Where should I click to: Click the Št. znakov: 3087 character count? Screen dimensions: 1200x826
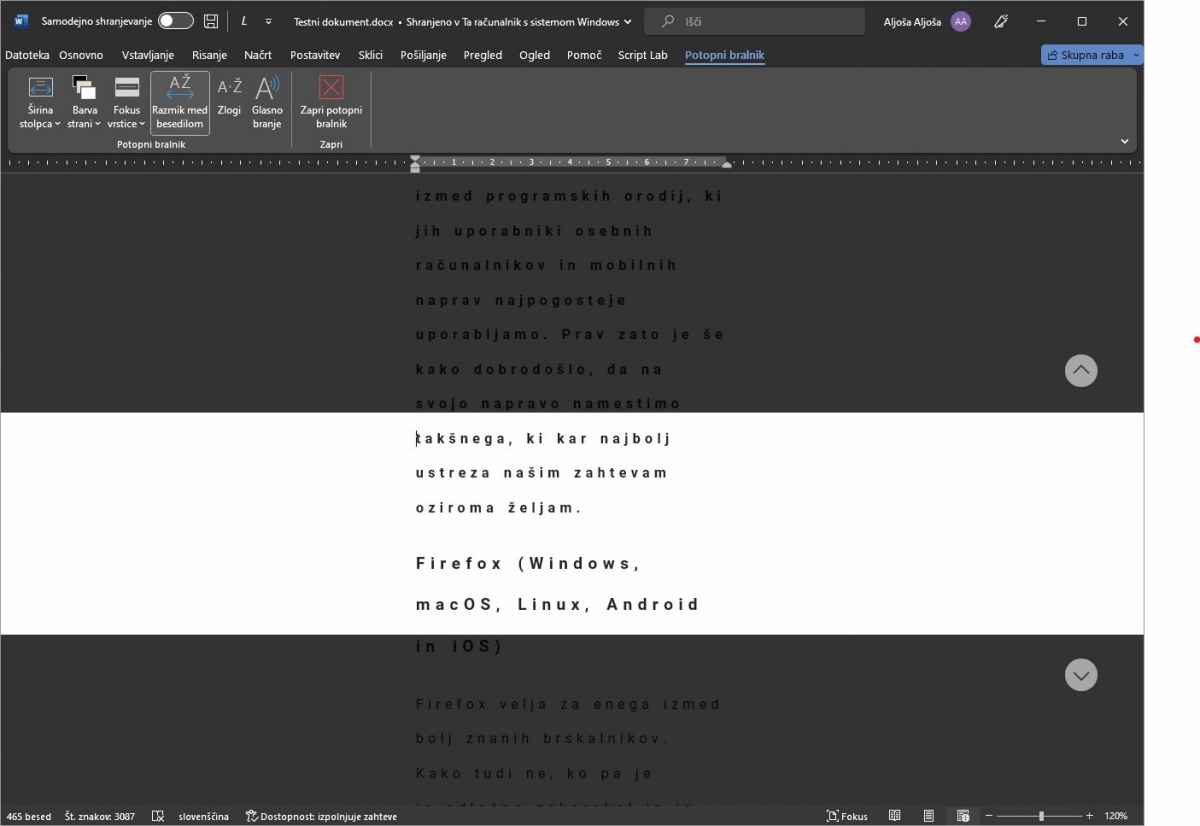[x=100, y=816]
